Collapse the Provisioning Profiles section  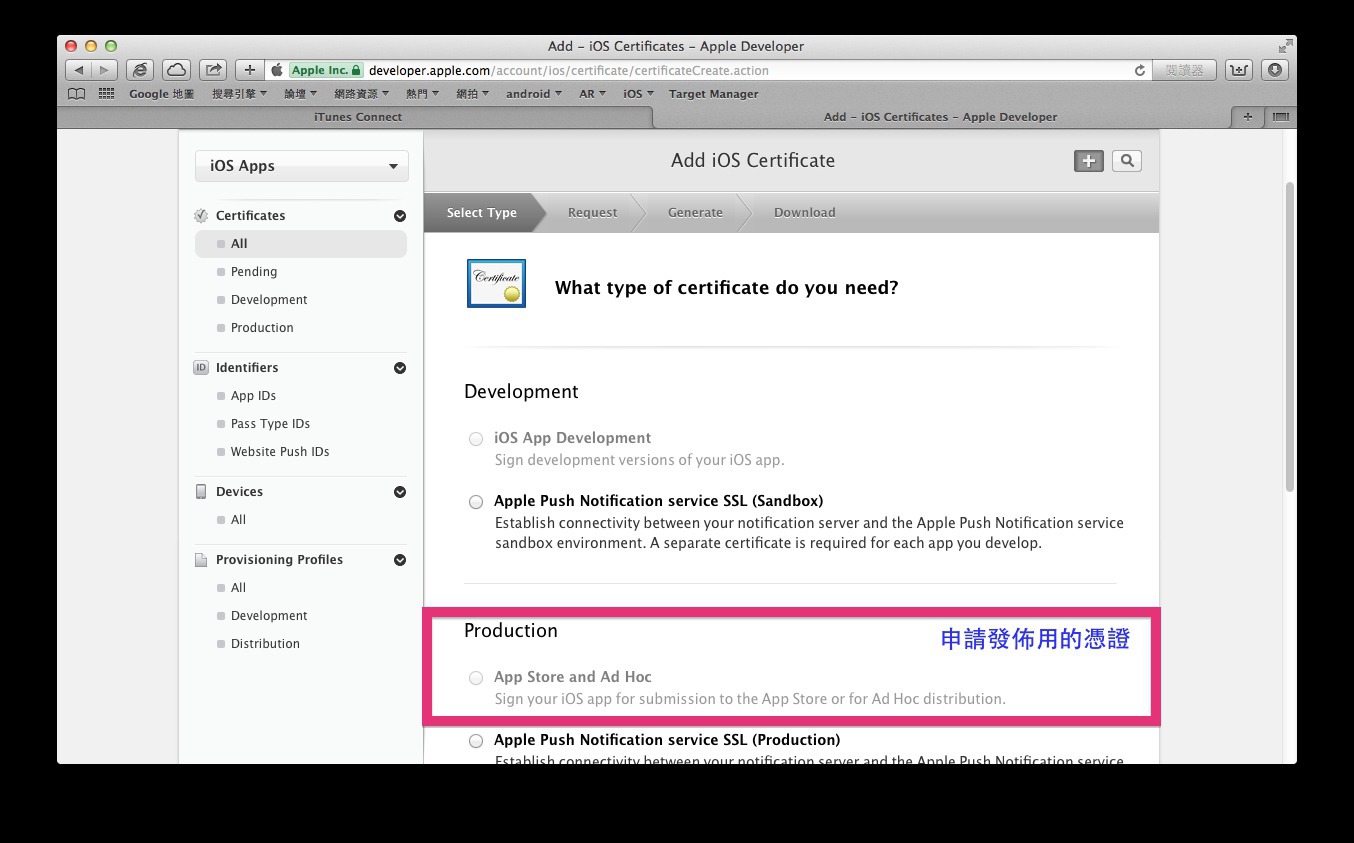[400, 560]
